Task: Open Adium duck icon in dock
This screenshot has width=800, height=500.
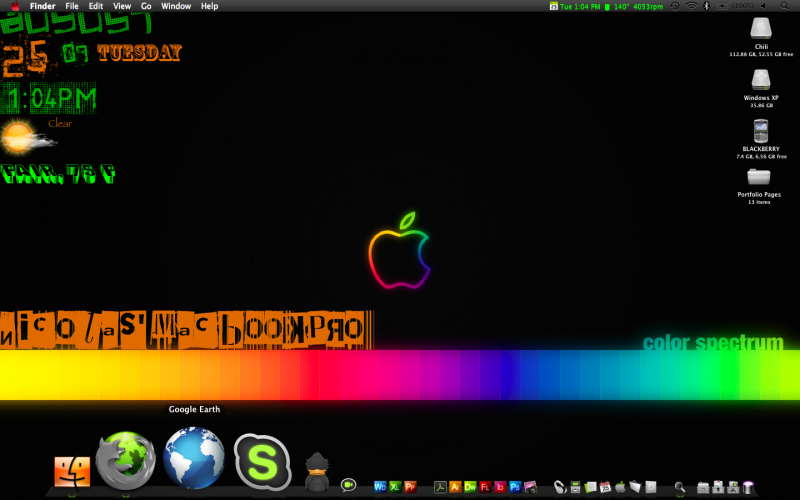Action: pyautogui.click(x=317, y=472)
